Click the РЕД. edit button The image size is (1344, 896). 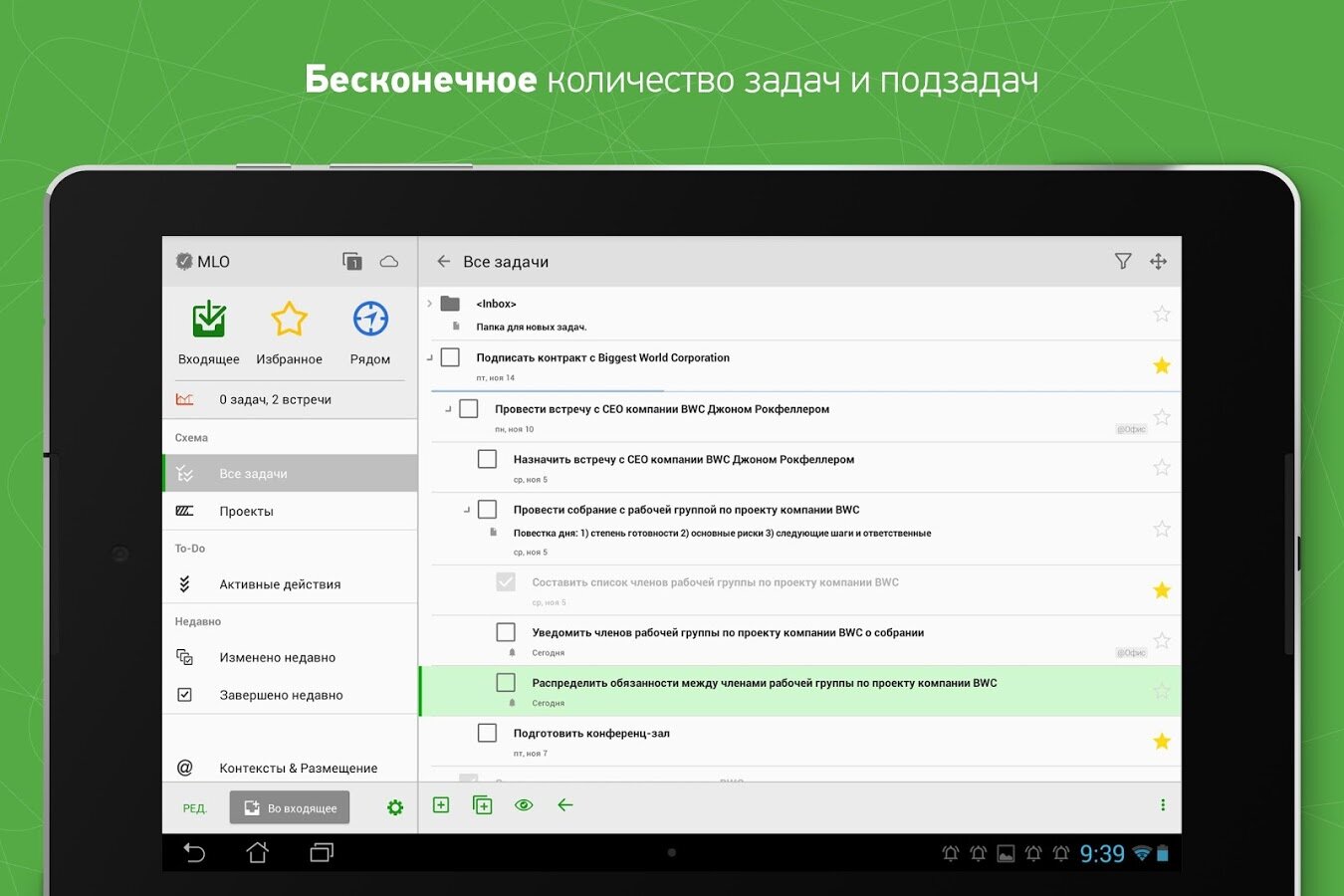pyautogui.click(x=195, y=808)
